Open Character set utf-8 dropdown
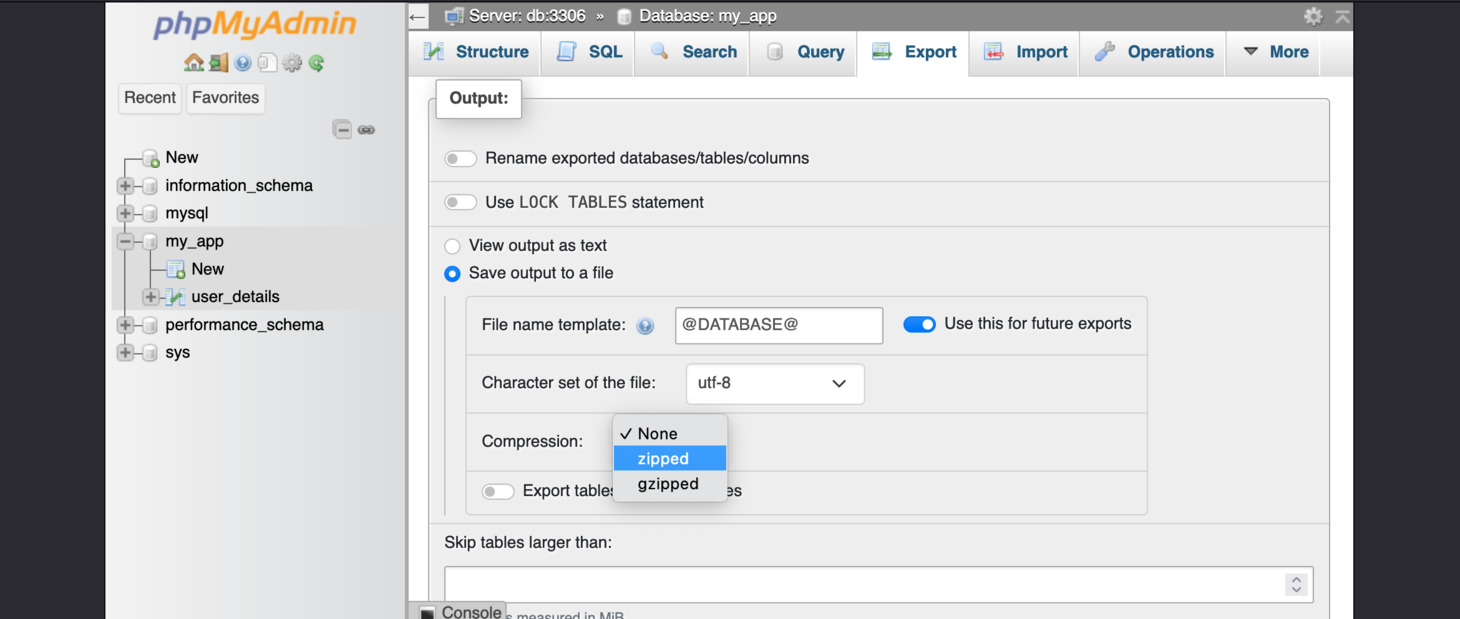1460x619 pixels. click(x=775, y=384)
